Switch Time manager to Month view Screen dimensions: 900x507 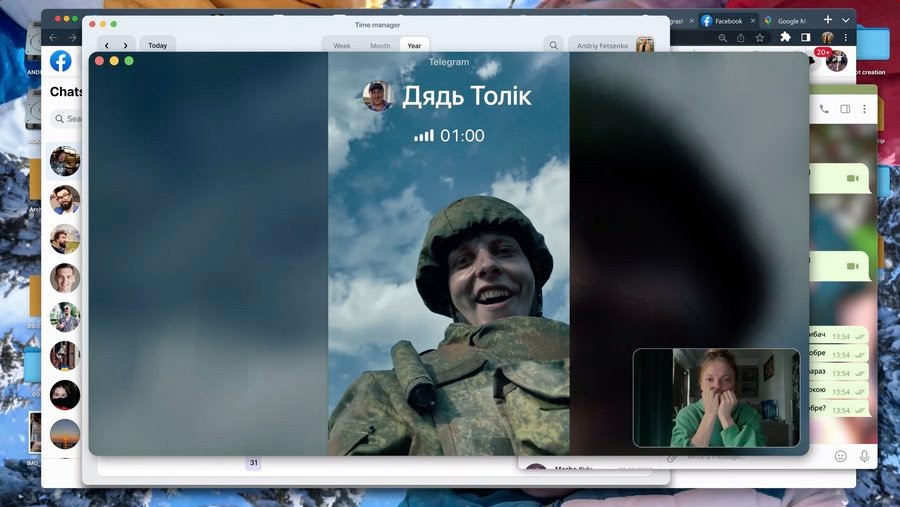point(379,45)
